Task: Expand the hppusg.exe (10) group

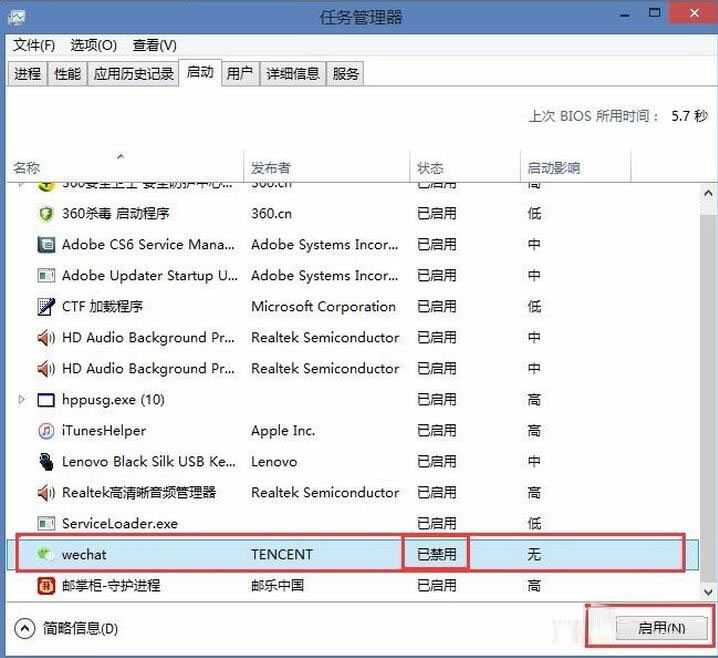Action: tap(22, 400)
